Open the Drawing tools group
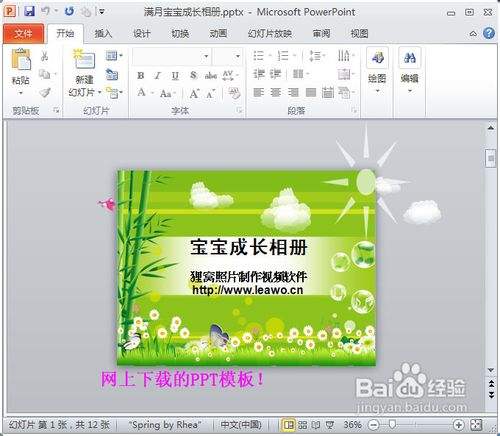 377,70
